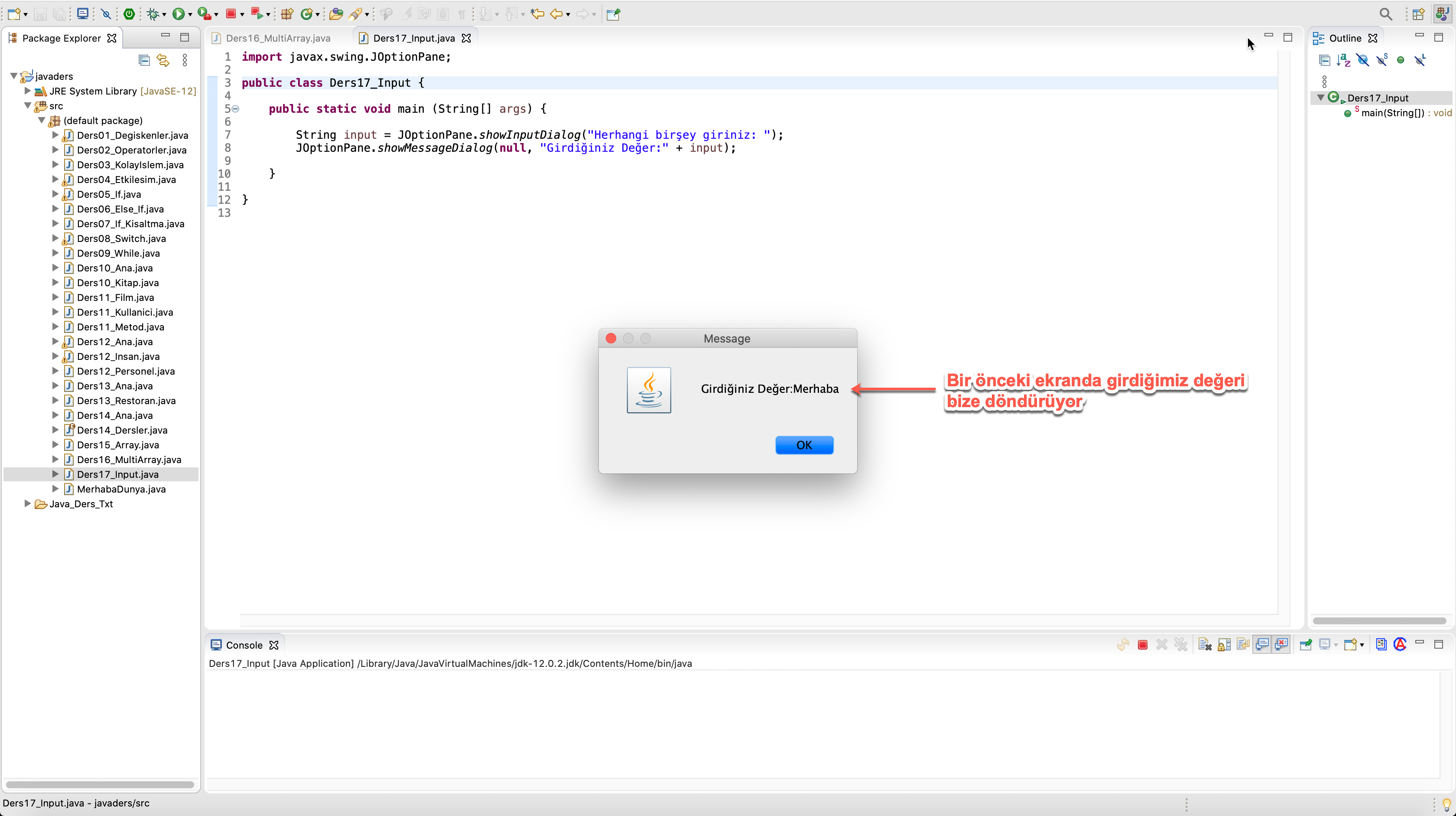Toggle Link with Editor in Package Explorer
Viewport: 1456px width, 816px height.
click(163, 60)
